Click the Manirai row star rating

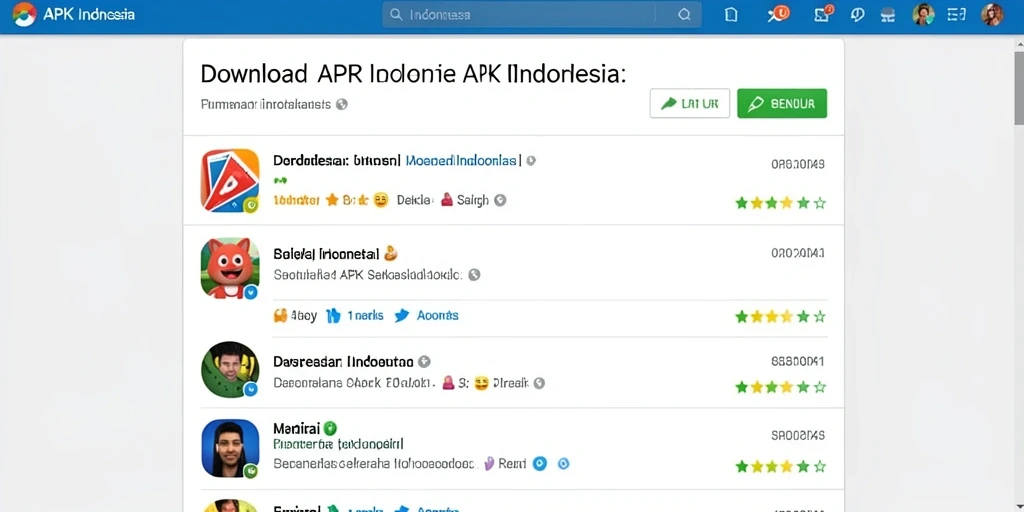780,466
